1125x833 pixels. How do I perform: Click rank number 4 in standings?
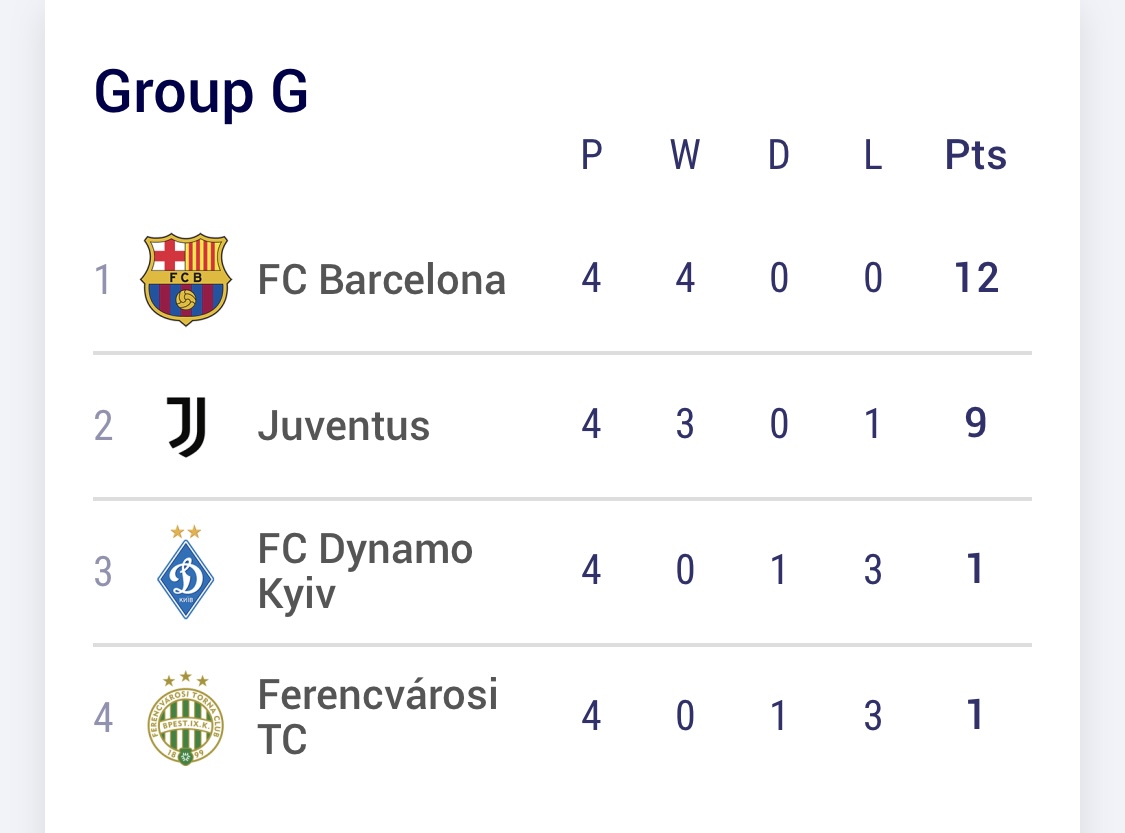(103, 718)
